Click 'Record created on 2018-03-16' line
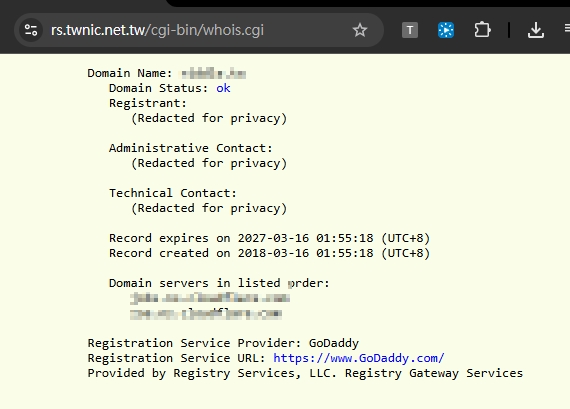 coord(269,253)
